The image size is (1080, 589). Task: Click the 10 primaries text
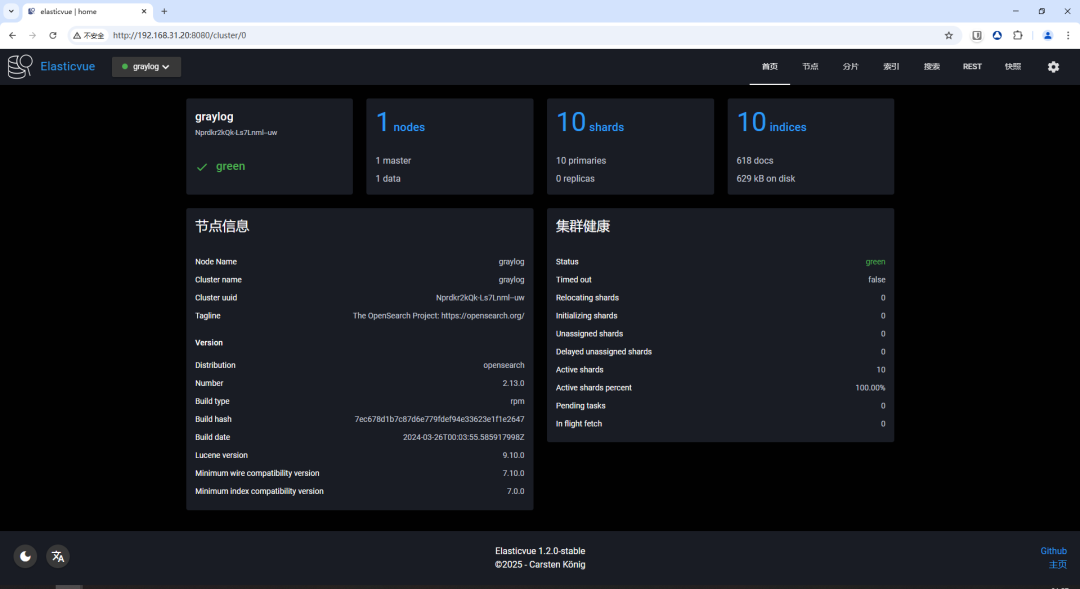click(x=581, y=161)
